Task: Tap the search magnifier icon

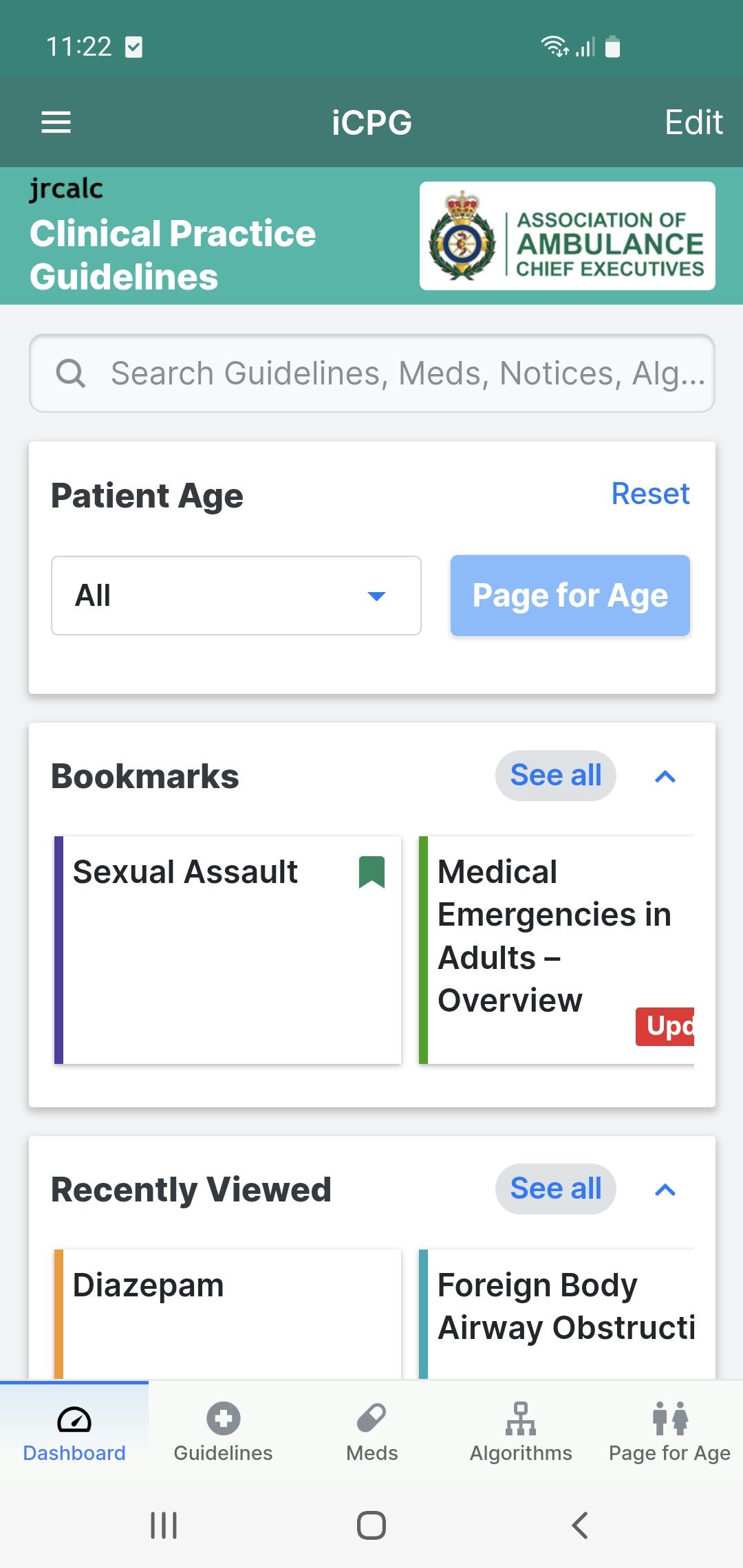Action: pyautogui.click(x=71, y=373)
